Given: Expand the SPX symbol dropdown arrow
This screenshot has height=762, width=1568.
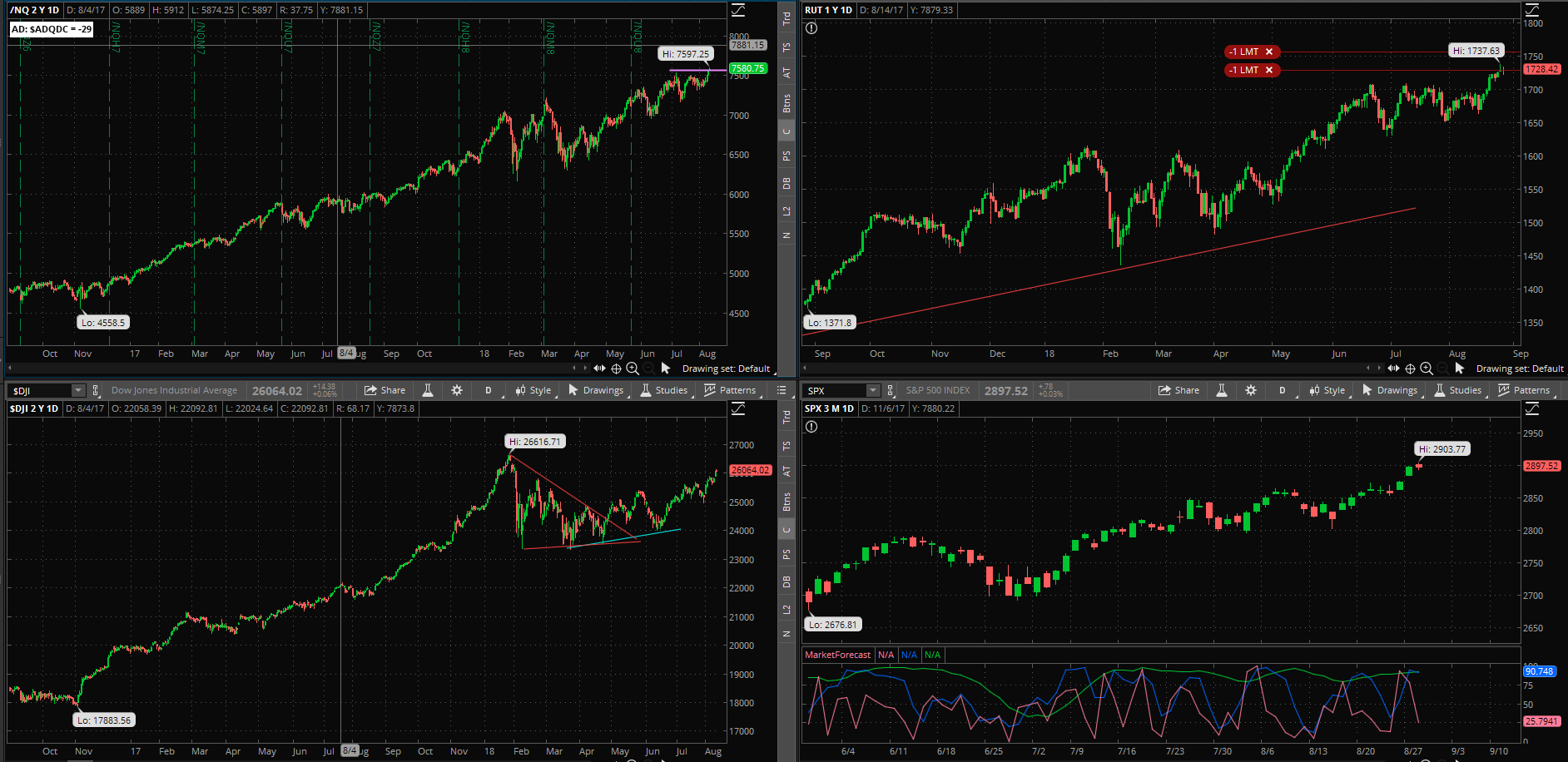Looking at the screenshot, I should pyautogui.click(x=872, y=390).
